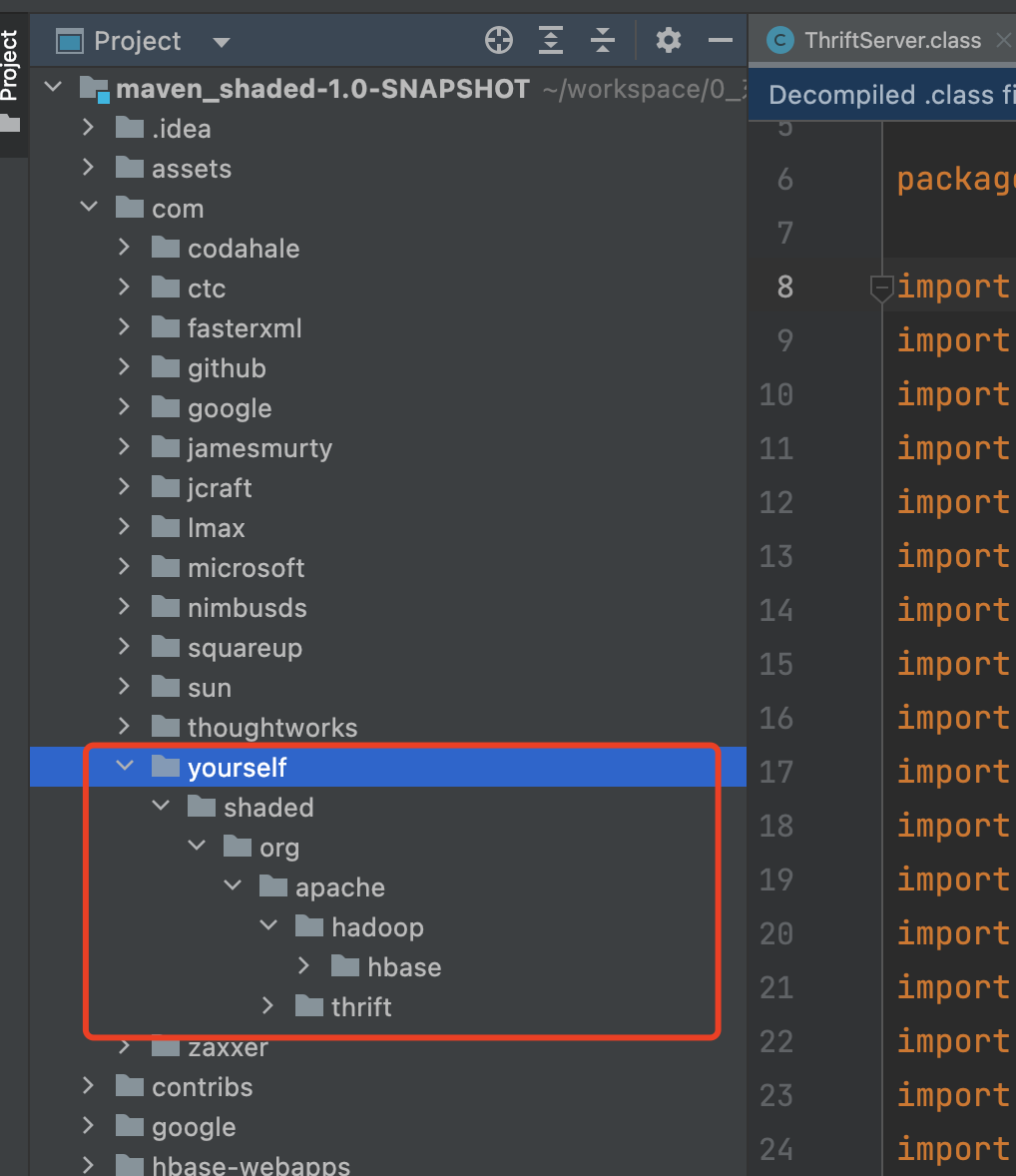Expand the nimbusds folder

coord(125,606)
